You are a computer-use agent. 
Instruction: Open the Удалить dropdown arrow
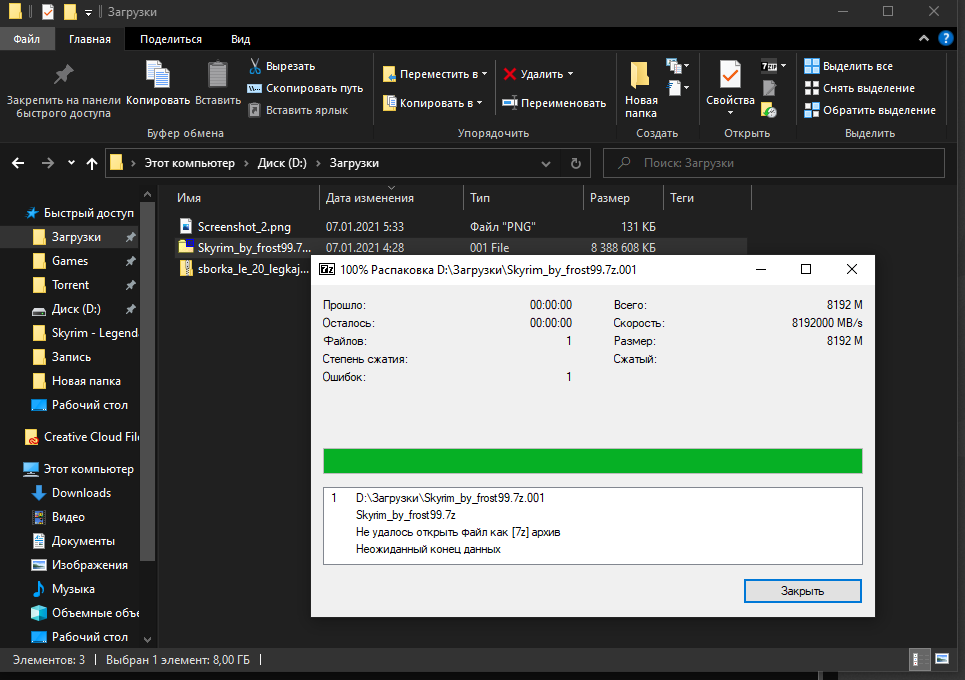[570, 74]
